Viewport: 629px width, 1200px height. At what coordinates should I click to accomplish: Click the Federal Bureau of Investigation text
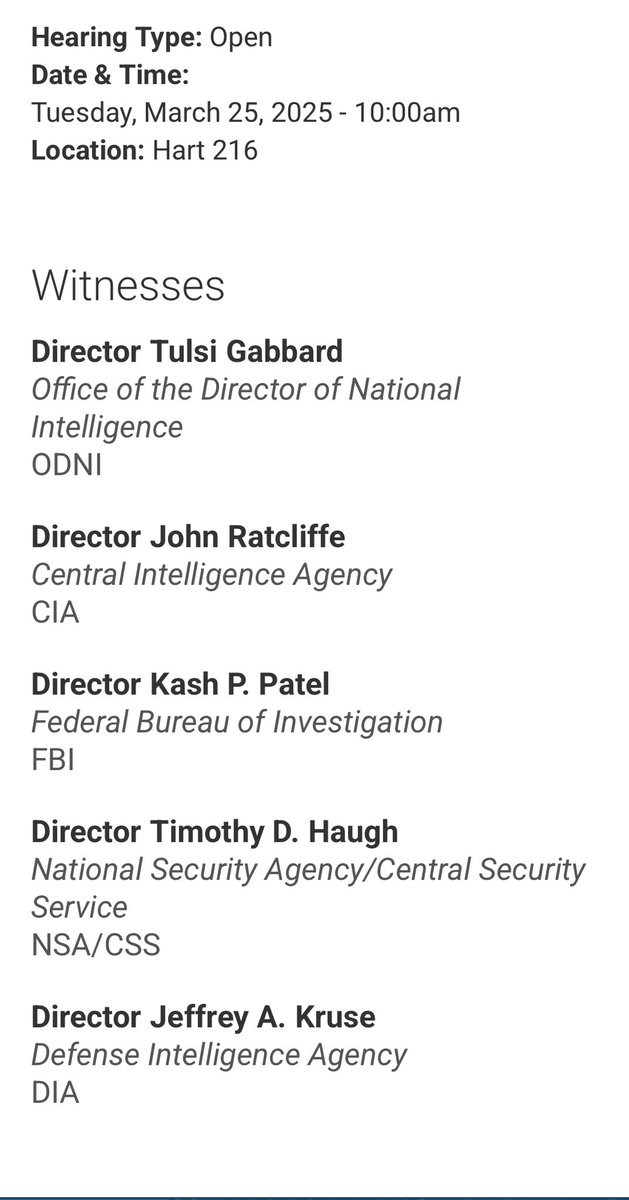click(237, 722)
